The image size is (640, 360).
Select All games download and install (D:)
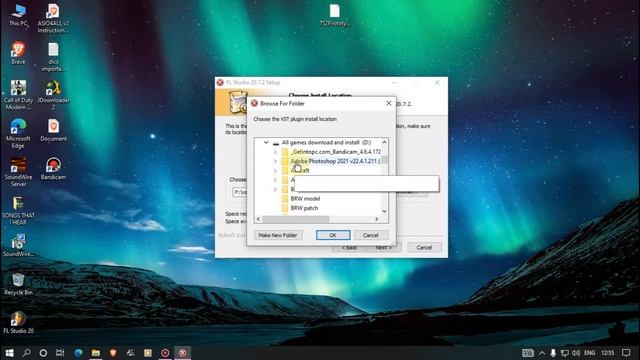coord(326,142)
